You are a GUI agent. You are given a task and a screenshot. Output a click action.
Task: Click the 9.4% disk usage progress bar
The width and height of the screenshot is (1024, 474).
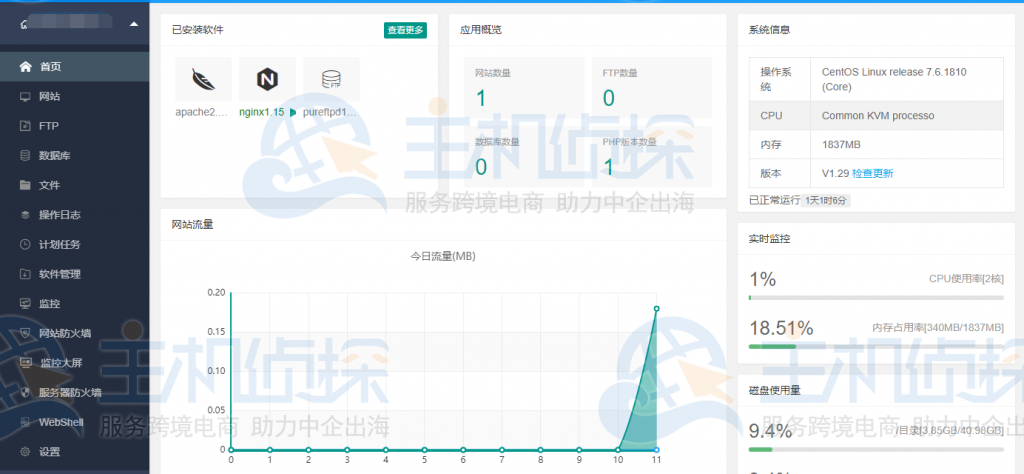[x=876, y=449]
